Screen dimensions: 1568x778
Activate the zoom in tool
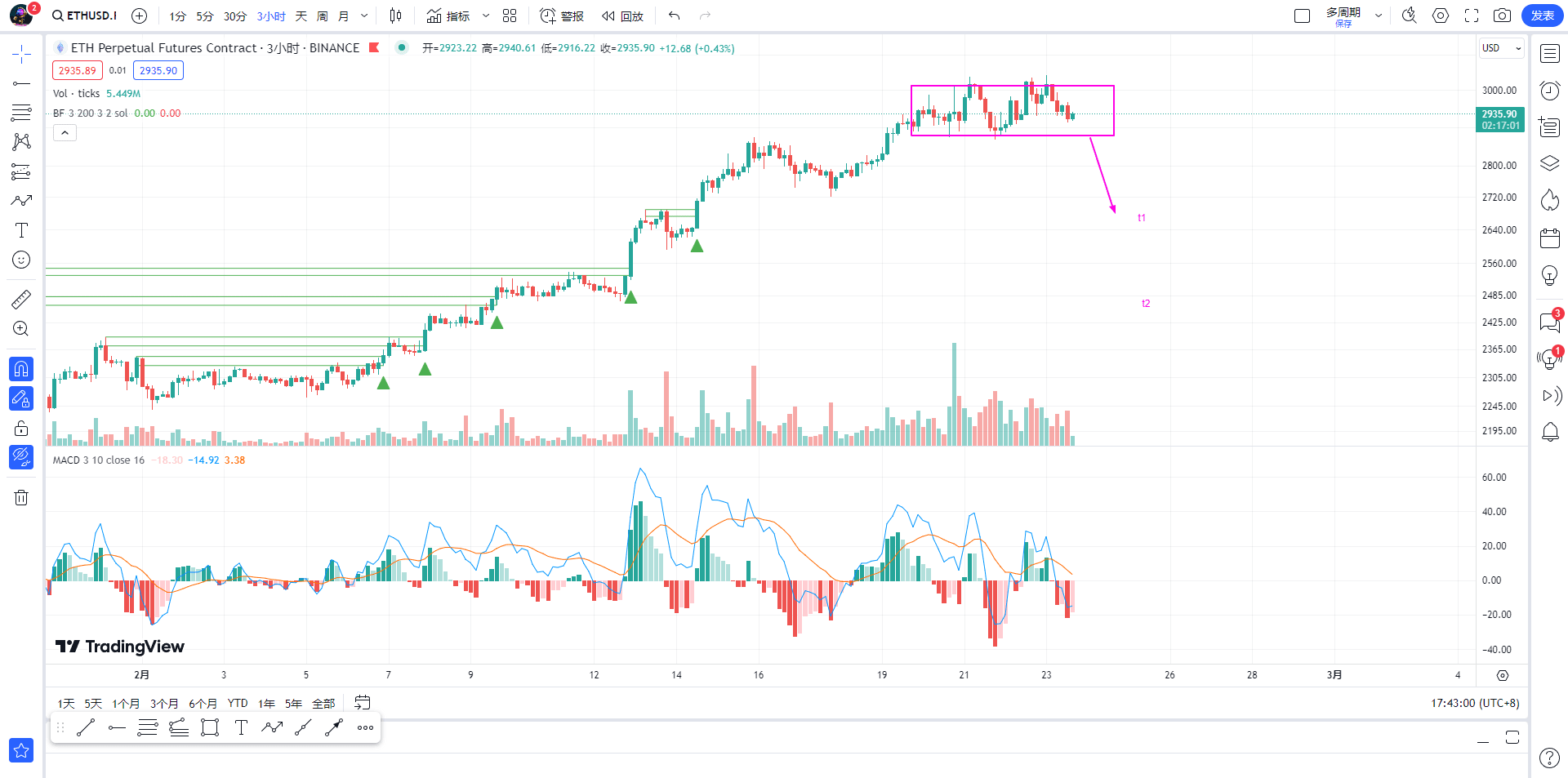point(21,328)
